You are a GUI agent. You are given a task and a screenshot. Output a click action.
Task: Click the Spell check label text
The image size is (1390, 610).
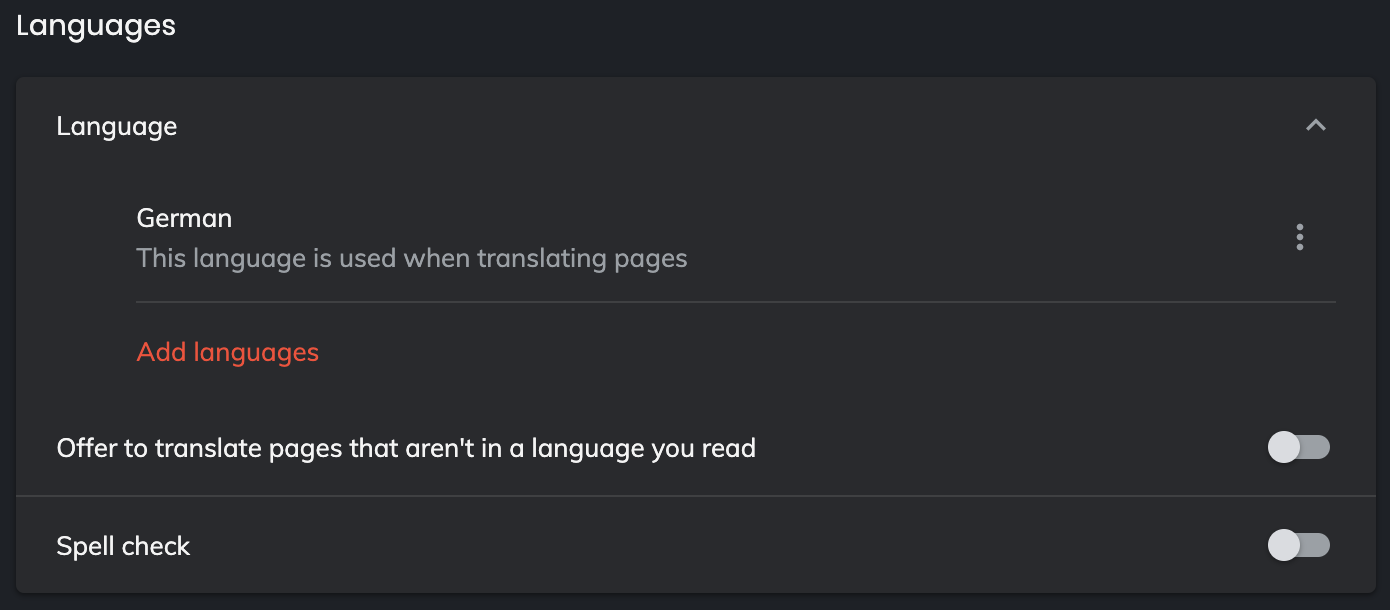123,546
